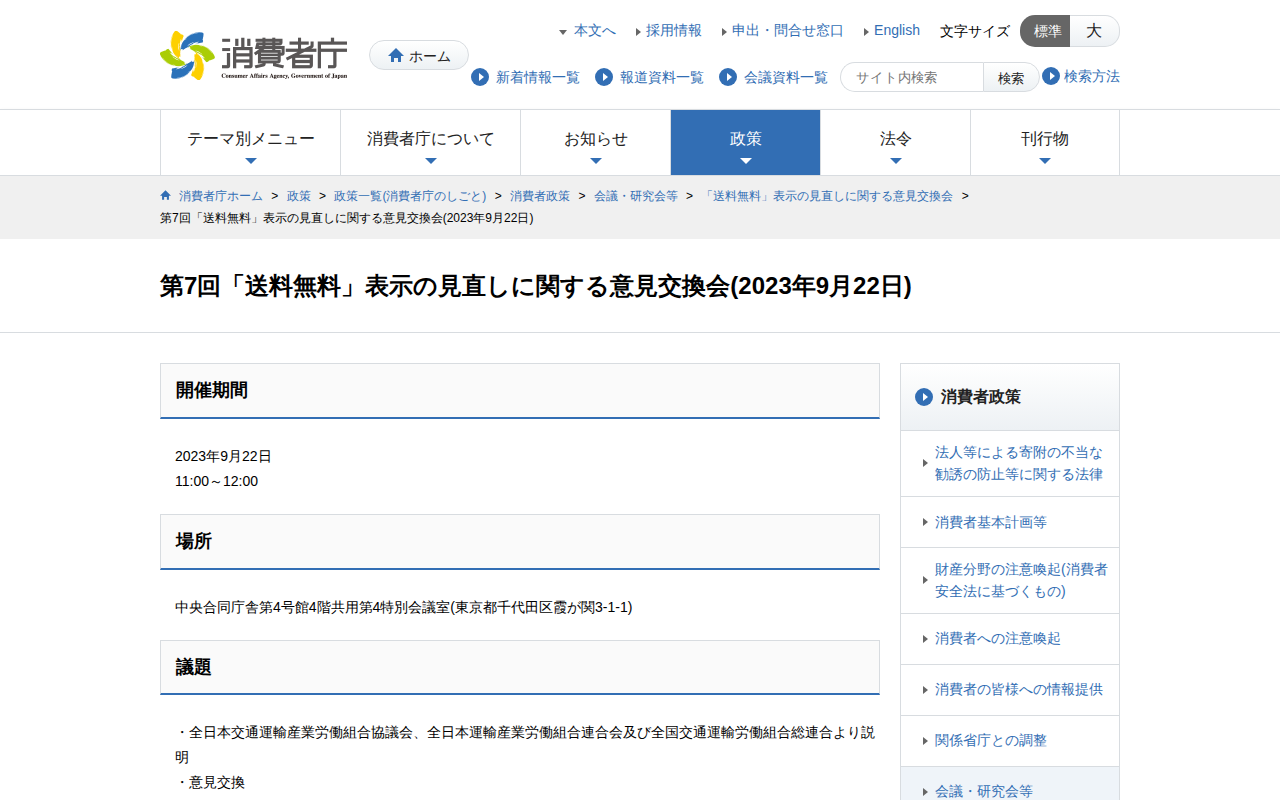Click the date text 2023年9月22日
Image resolution: width=1280 pixels, height=800 pixels.
click(223, 456)
